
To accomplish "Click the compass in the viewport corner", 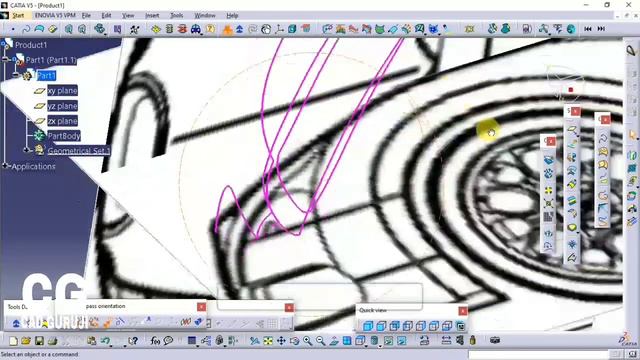I will pos(565,84).
